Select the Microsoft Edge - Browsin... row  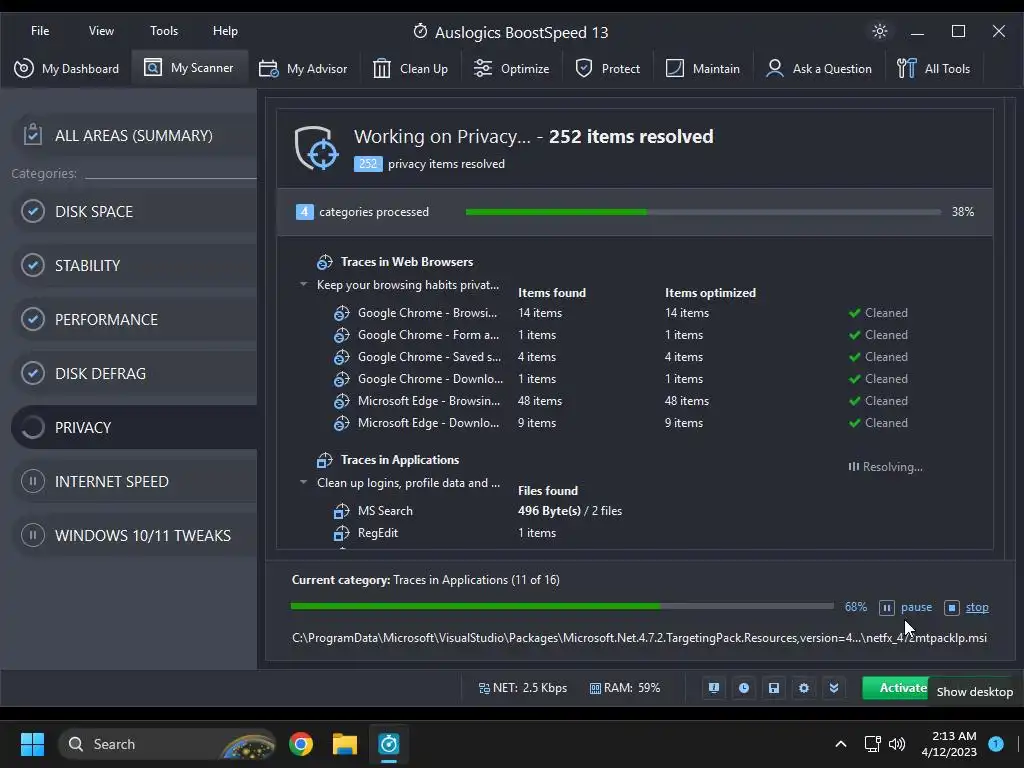click(619, 401)
